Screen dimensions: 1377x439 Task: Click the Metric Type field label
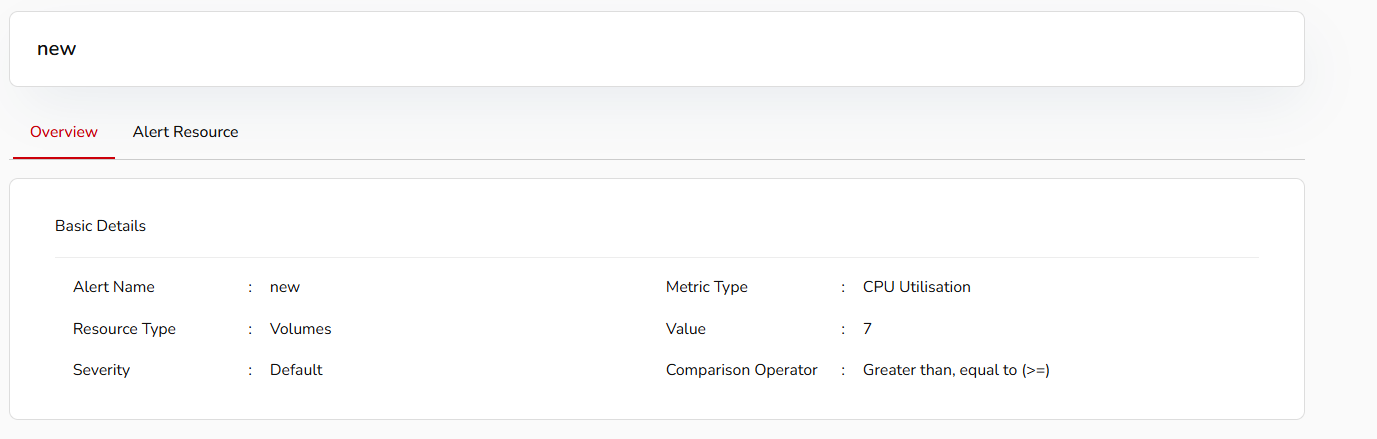click(706, 287)
